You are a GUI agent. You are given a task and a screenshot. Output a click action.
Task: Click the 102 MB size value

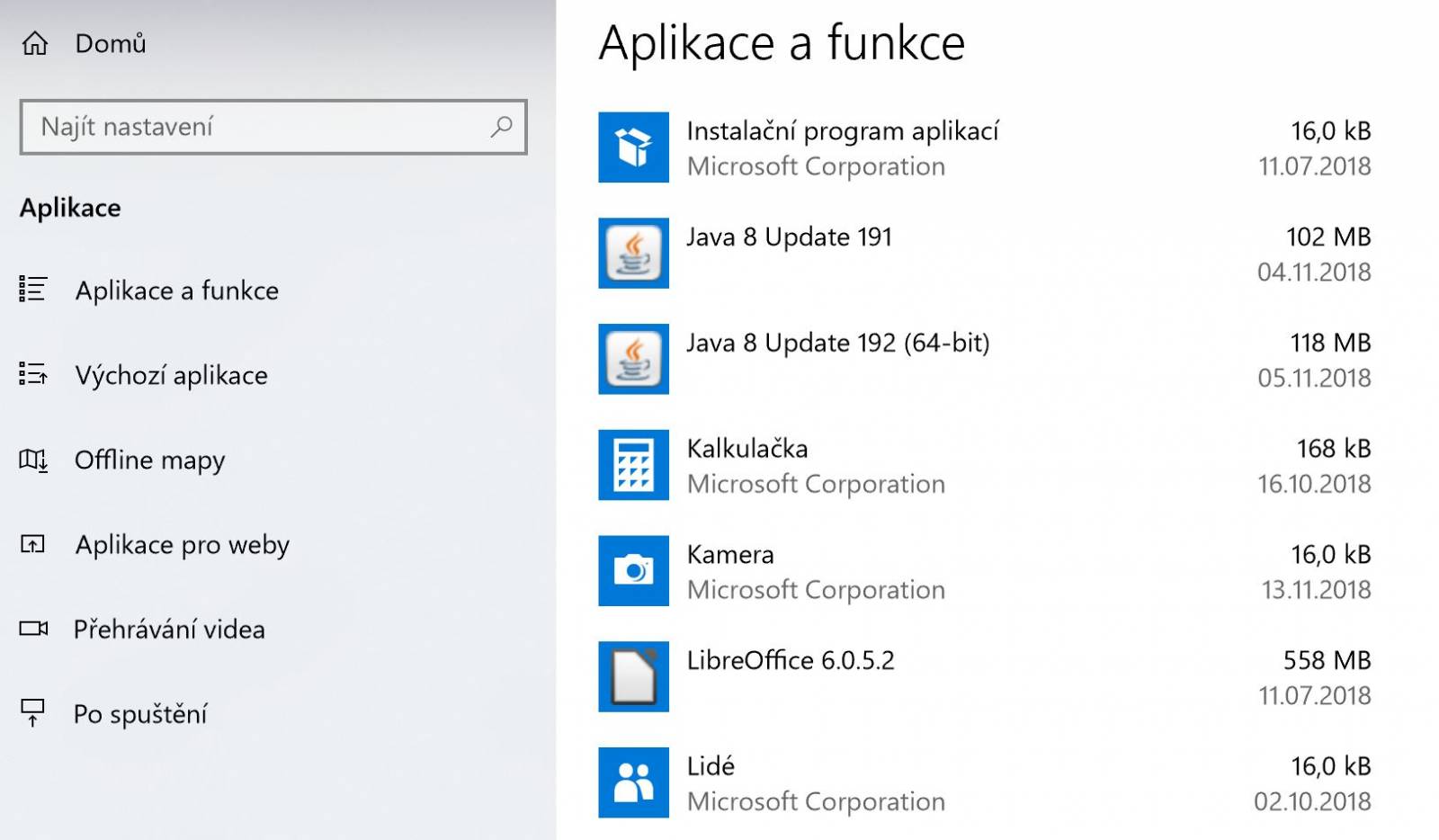click(1328, 237)
